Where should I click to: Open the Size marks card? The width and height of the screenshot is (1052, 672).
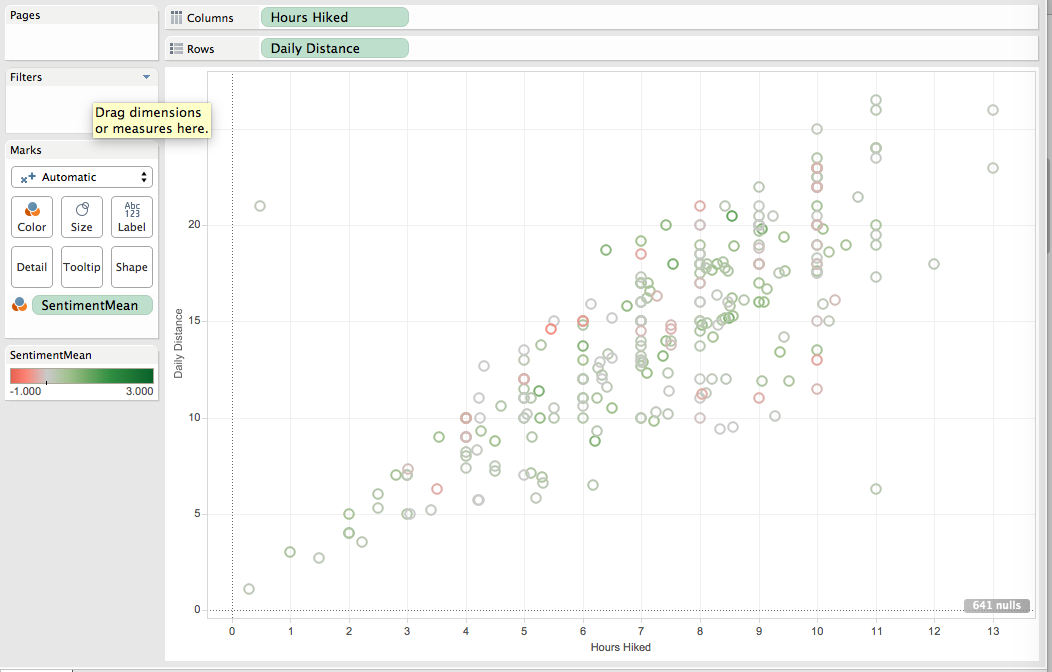click(82, 217)
